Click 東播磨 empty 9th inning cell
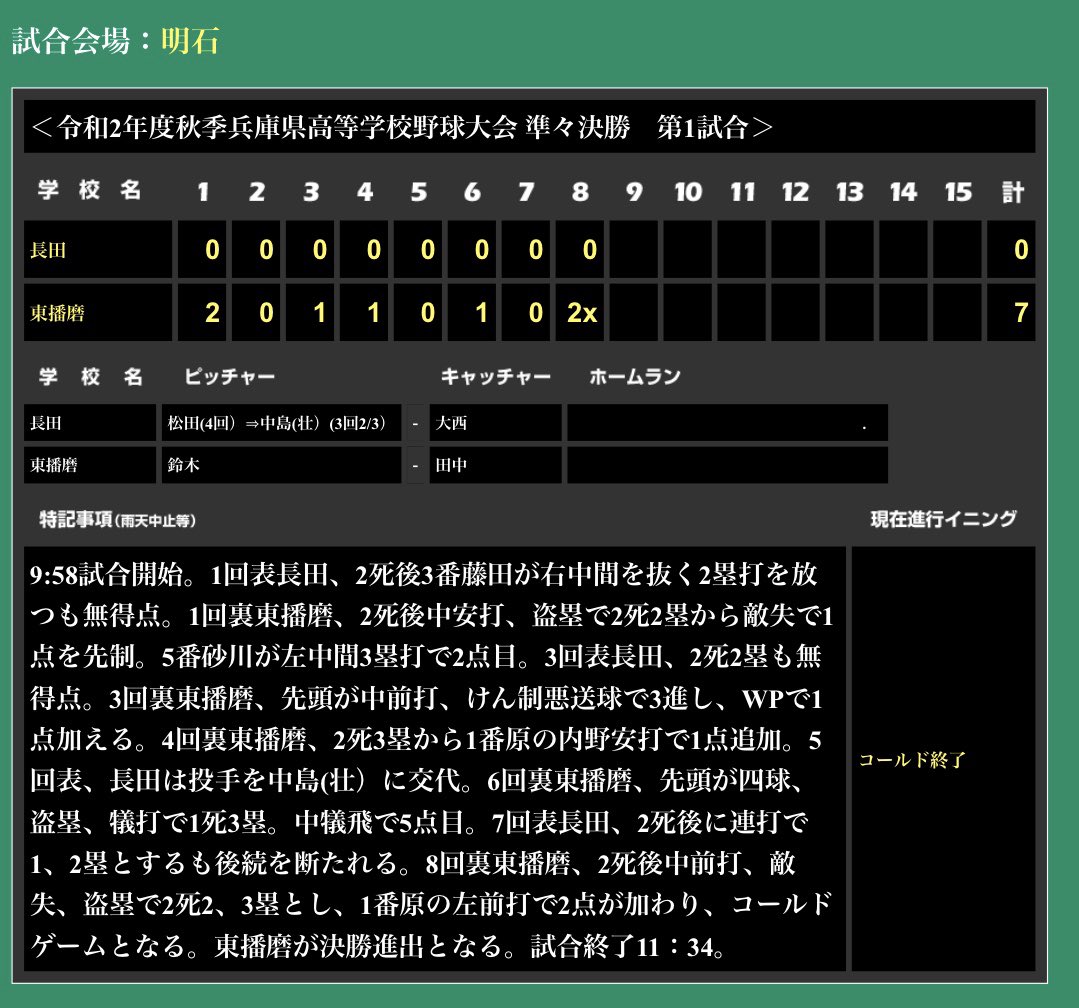This screenshot has width=1079, height=1008. 634,312
